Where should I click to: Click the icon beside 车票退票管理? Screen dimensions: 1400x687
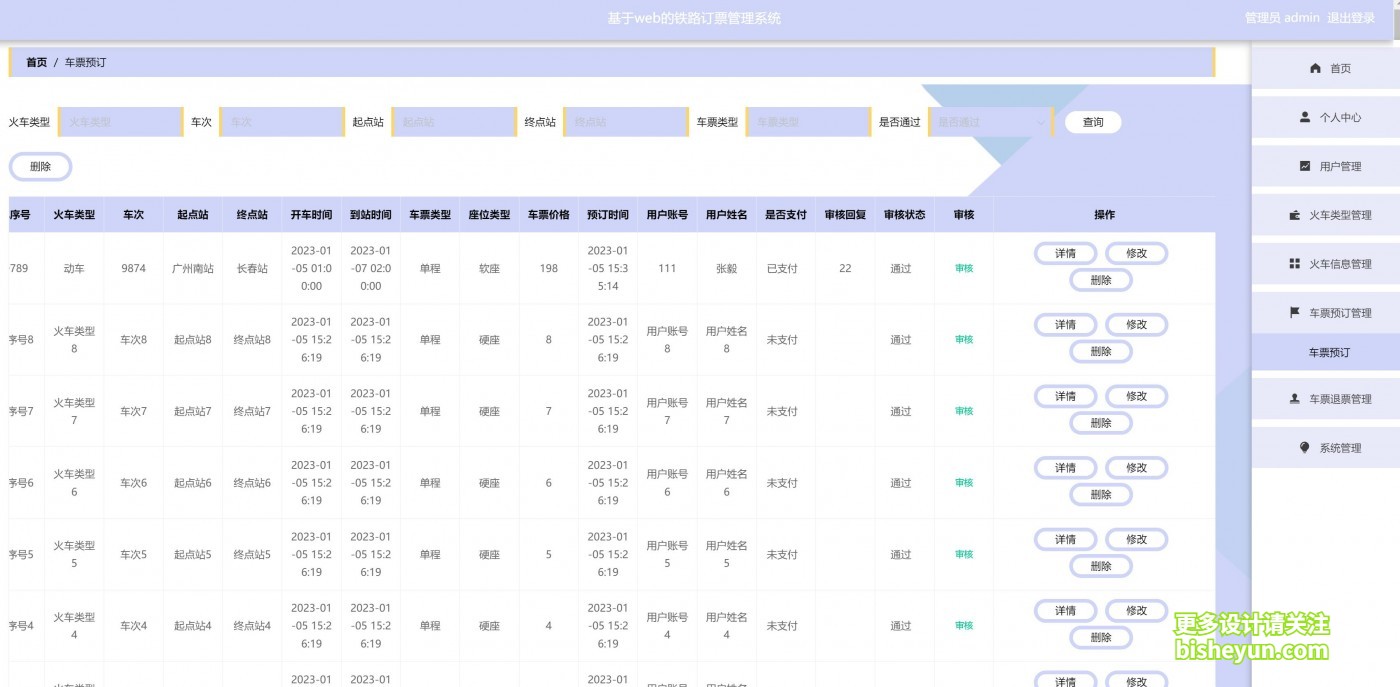tap(1295, 399)
